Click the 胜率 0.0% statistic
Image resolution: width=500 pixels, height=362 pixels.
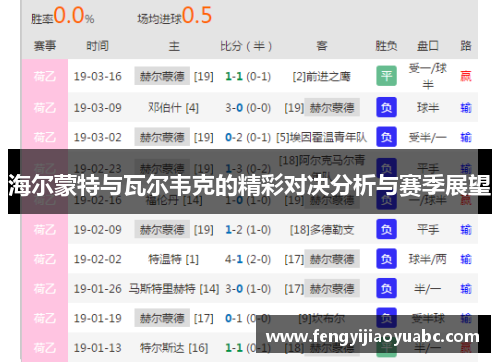pyautogui.click(x=63, y=16)
